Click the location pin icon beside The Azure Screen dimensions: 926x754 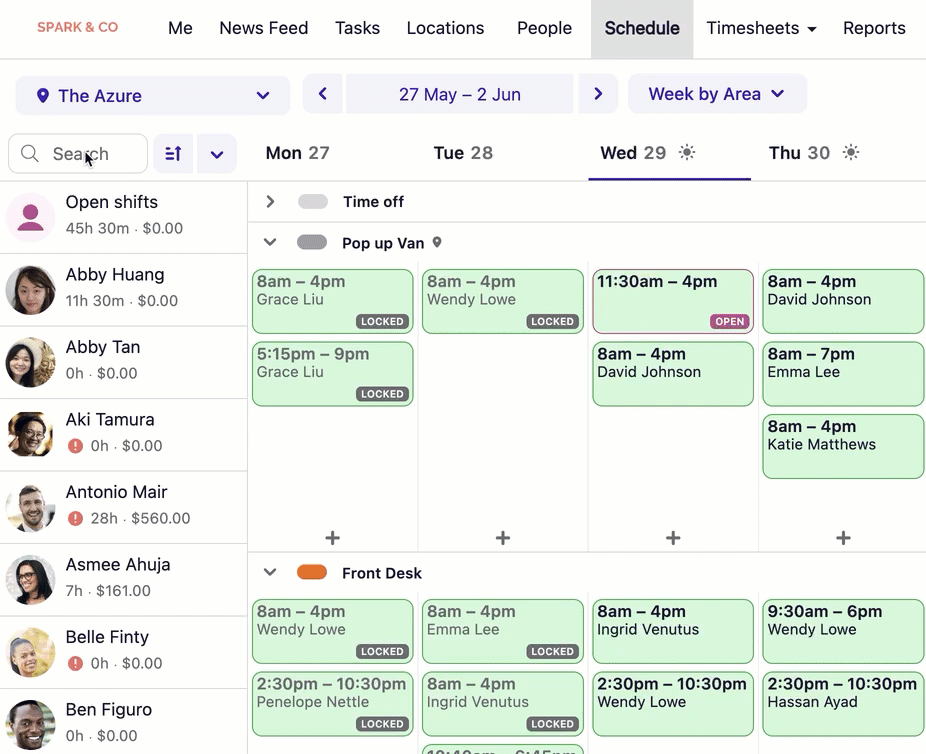[x=43, y=95]
